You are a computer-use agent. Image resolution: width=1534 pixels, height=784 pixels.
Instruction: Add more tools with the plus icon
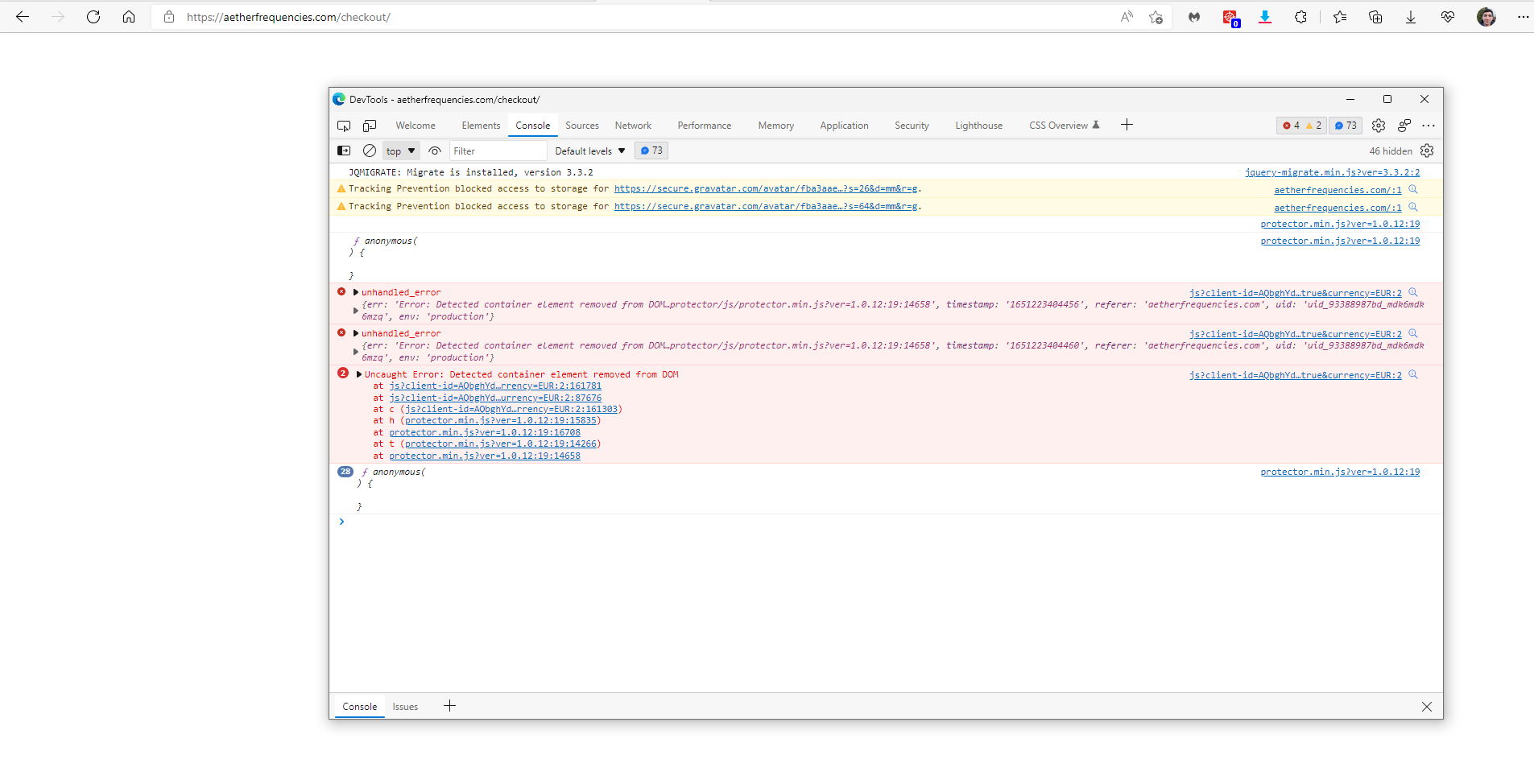(x=1127, y=125)
